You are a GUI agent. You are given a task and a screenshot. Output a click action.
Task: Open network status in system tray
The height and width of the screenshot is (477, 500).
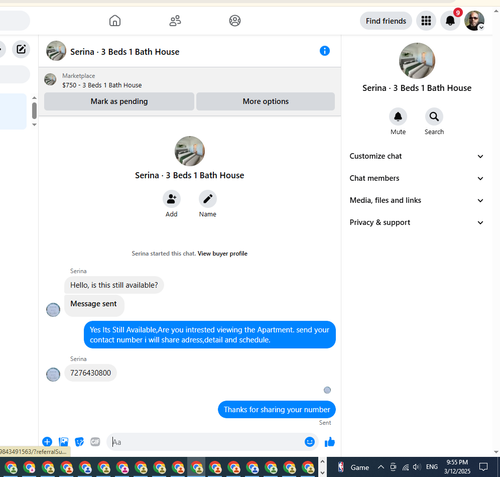tap(405, 467)
